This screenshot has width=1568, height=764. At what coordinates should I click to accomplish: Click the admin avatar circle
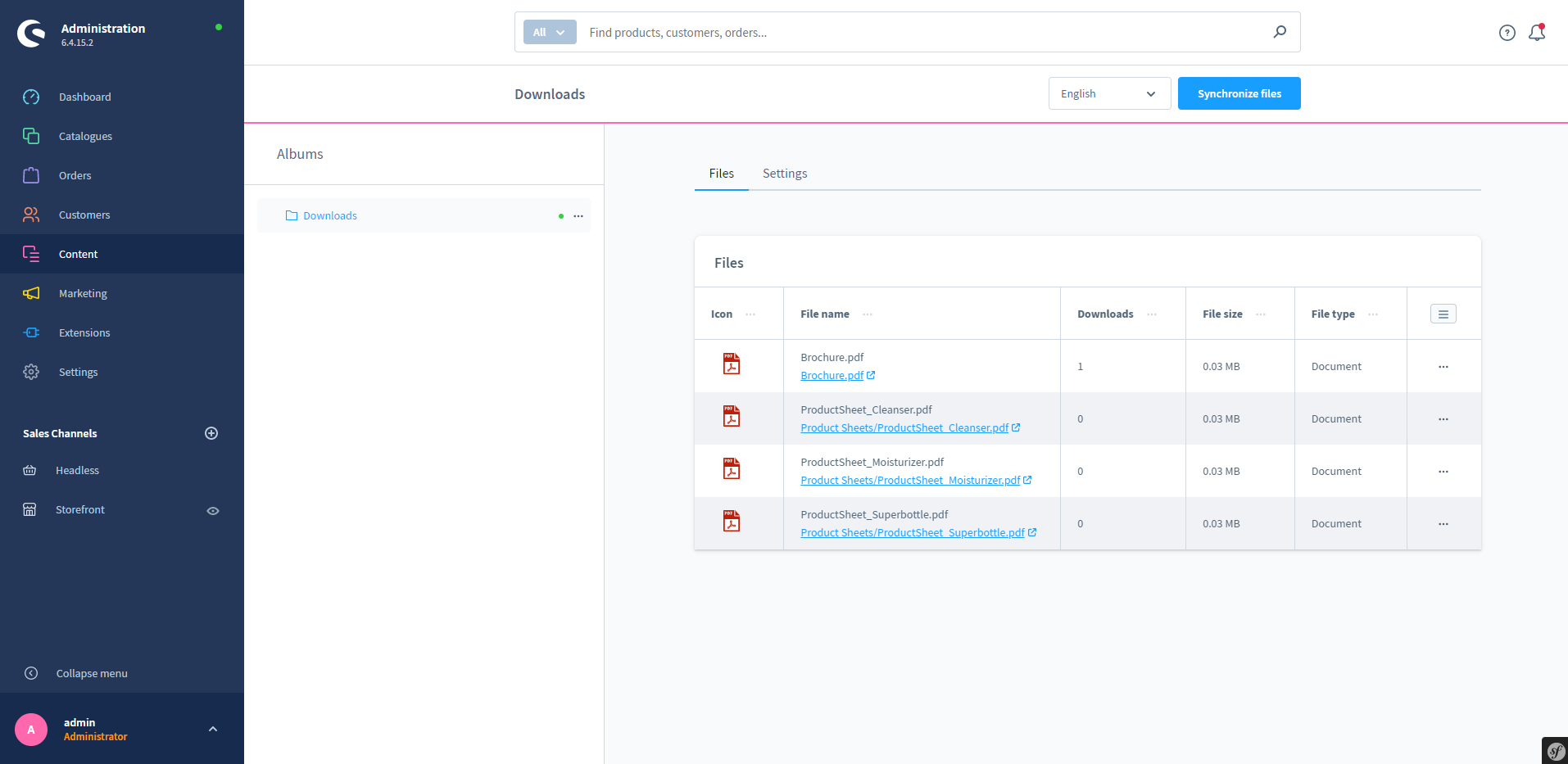[x=31, y=729]
